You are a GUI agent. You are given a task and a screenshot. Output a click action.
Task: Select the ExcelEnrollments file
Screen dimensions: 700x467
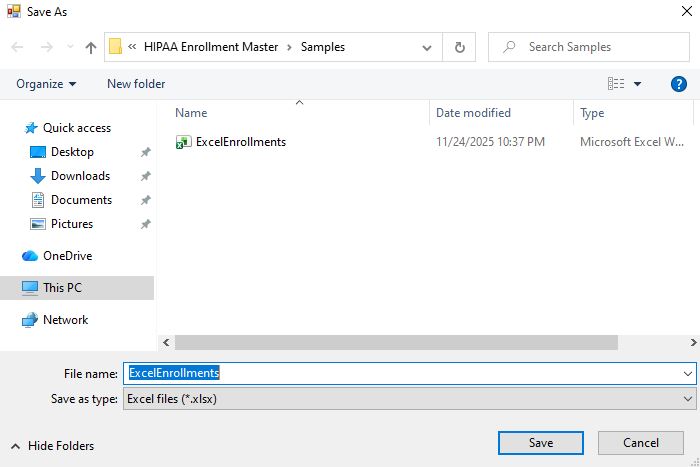click(241, 142)
